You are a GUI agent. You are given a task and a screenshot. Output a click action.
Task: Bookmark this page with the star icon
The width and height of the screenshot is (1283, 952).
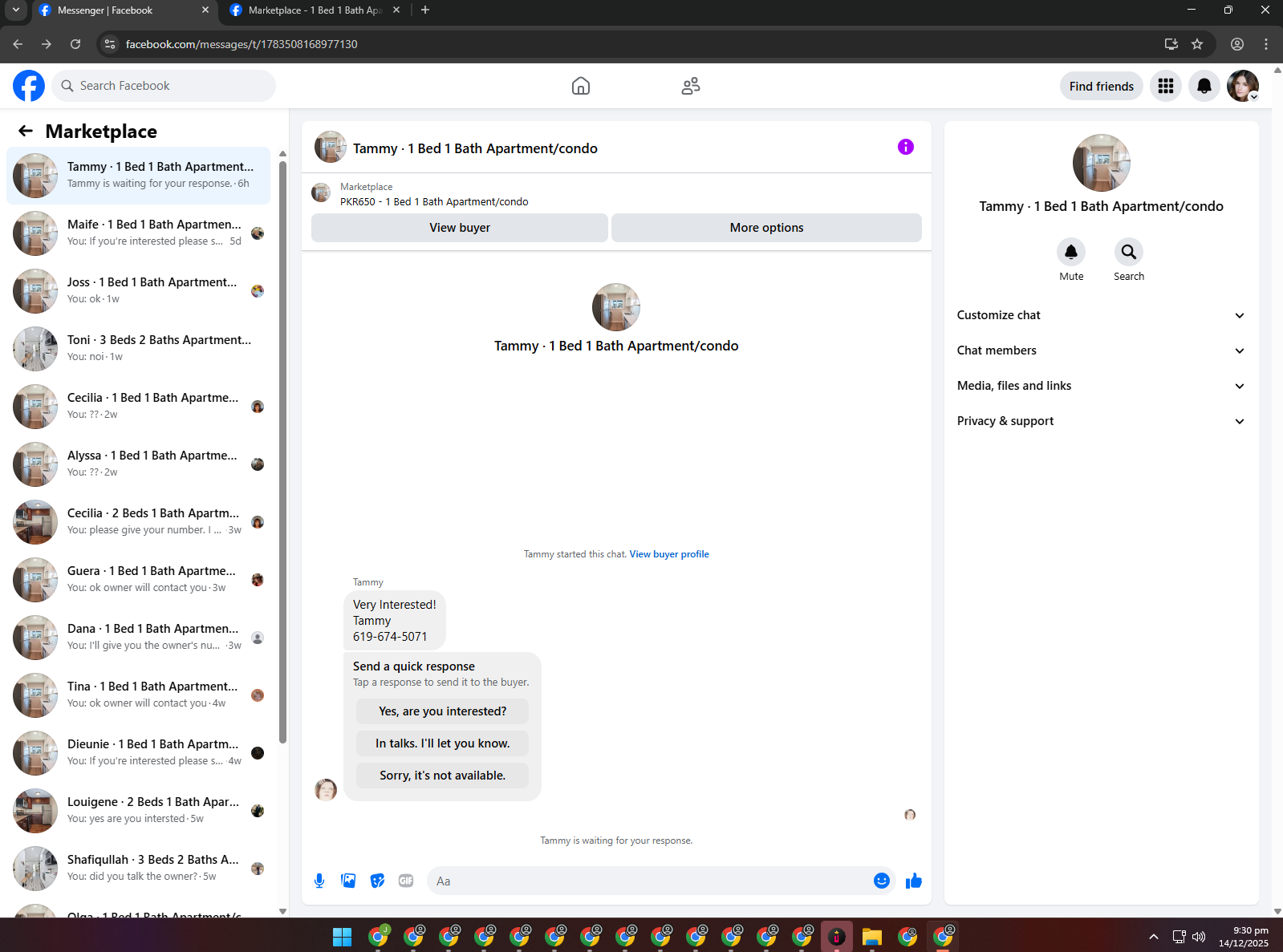1197,44
